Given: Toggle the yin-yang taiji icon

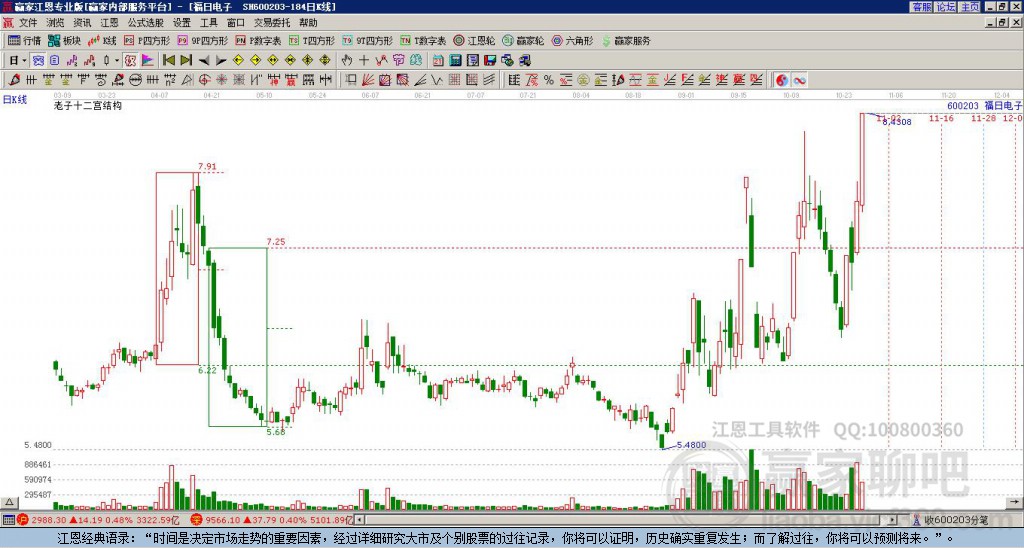Looking at the screenshot, I should point(782,80).
